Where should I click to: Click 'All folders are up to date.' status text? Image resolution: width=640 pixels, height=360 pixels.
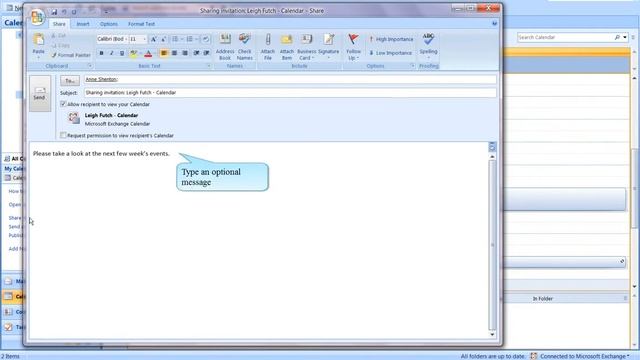click(x=493, y=356)
